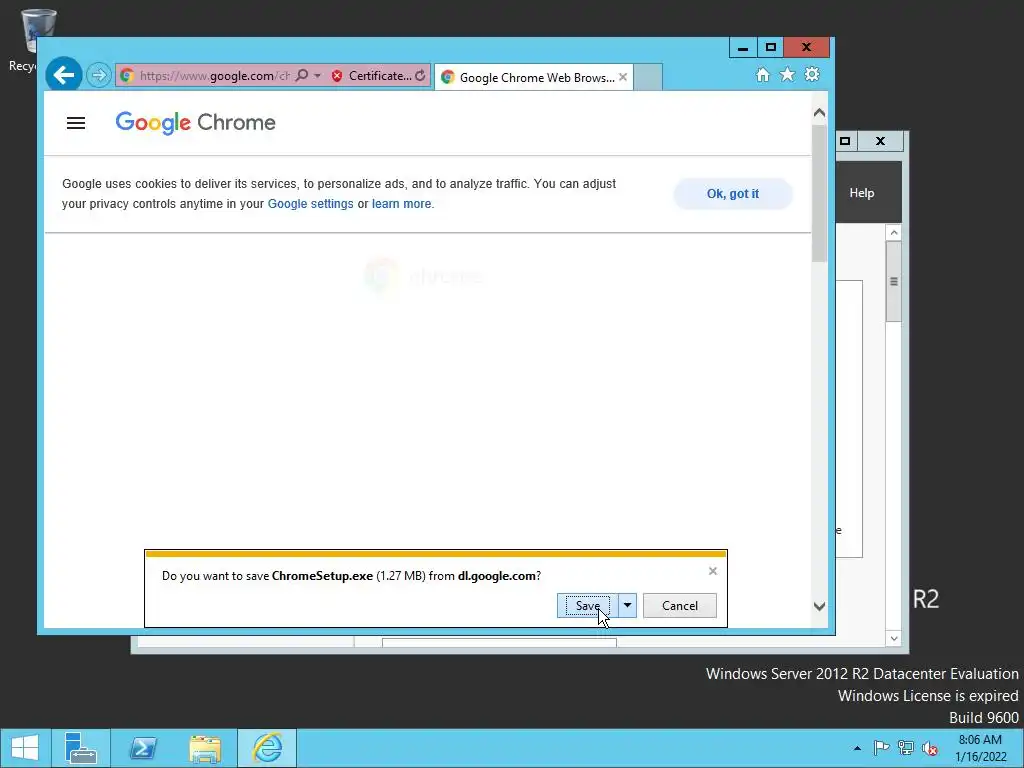
Task: Maximize the Internet Explorer window
Action: click(x=771, y=48)
